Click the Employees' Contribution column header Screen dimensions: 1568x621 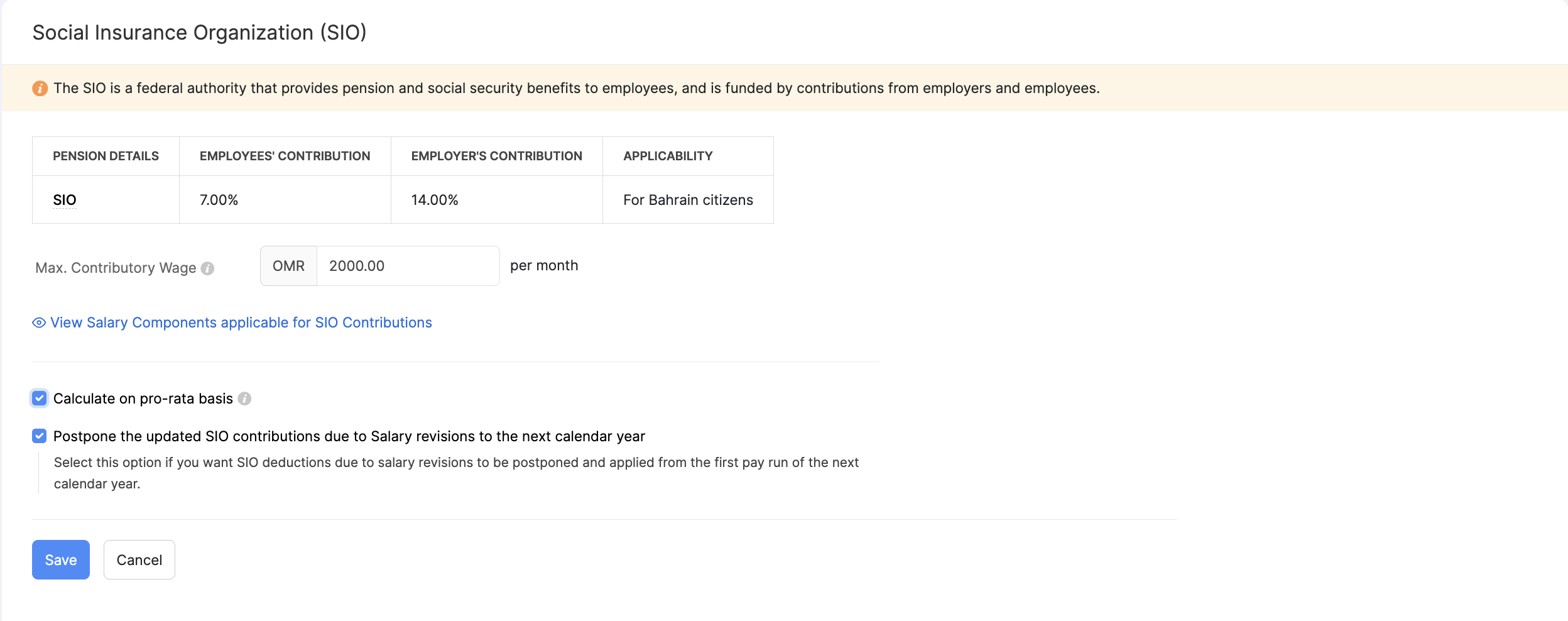pos(285,156)
